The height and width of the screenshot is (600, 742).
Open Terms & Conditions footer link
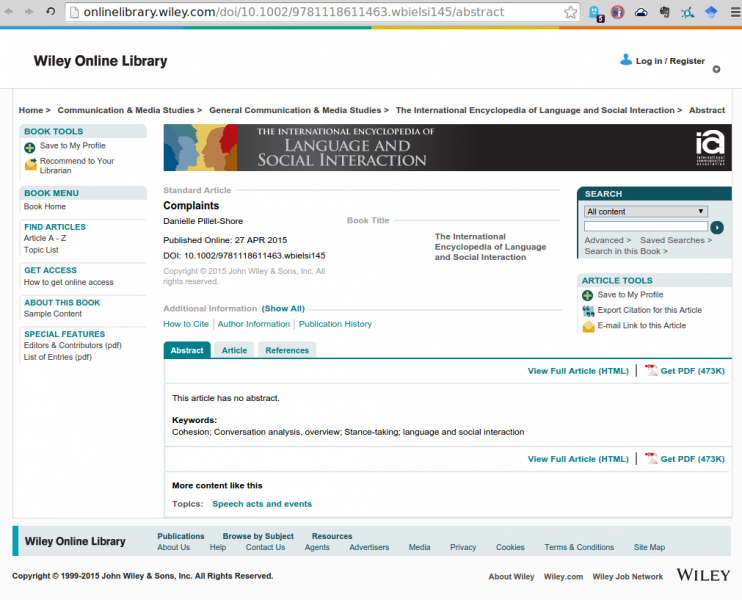(579, 547)
